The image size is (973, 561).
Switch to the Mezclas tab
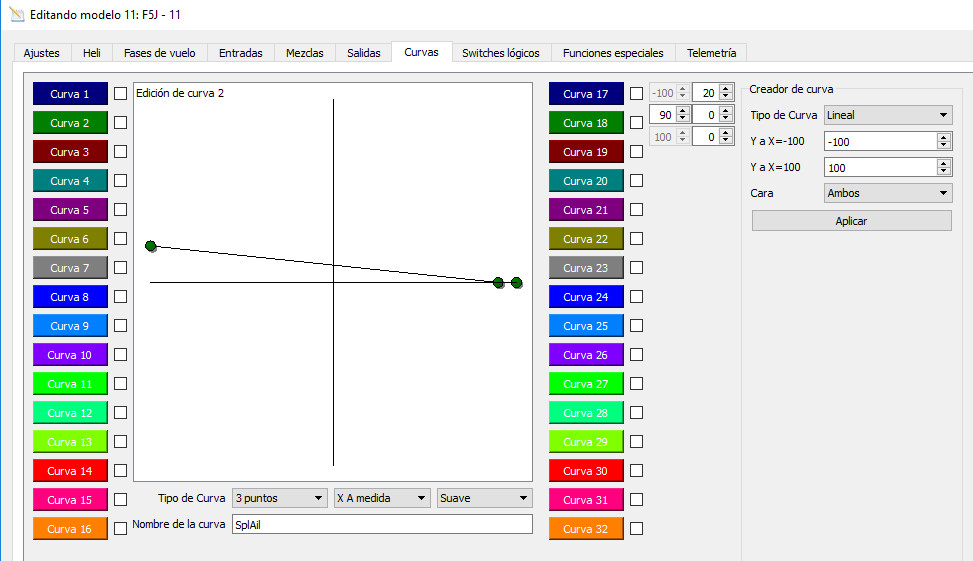click(304, 53)
